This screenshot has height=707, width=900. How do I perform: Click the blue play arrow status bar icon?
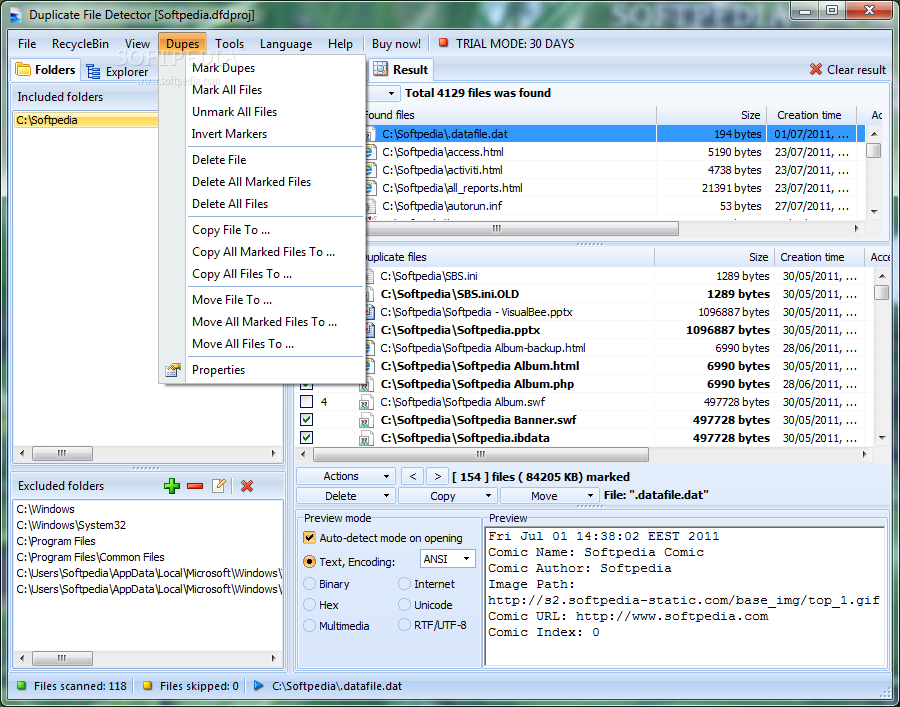point(258,685)
